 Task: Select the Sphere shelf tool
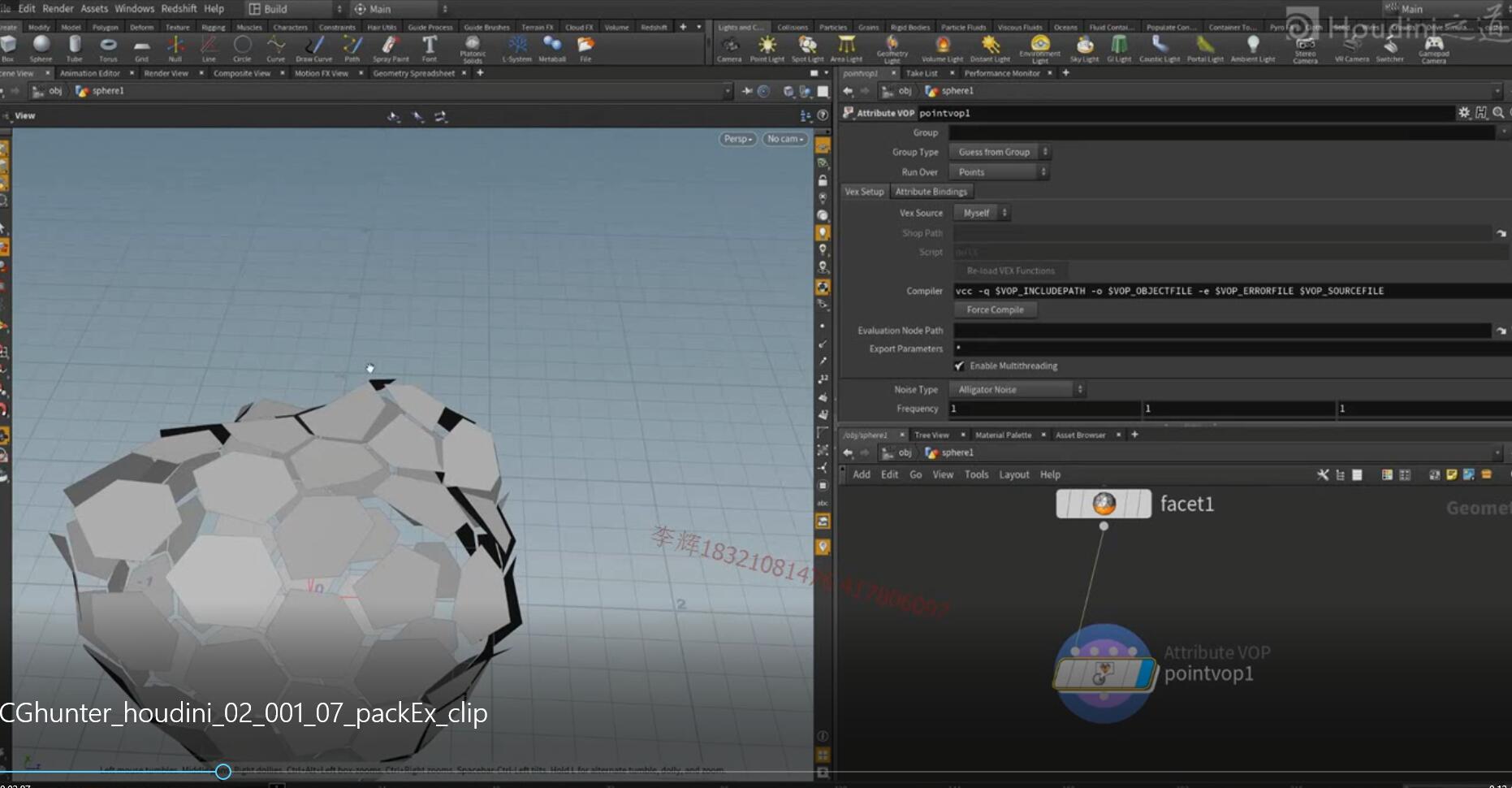[41, 48]
